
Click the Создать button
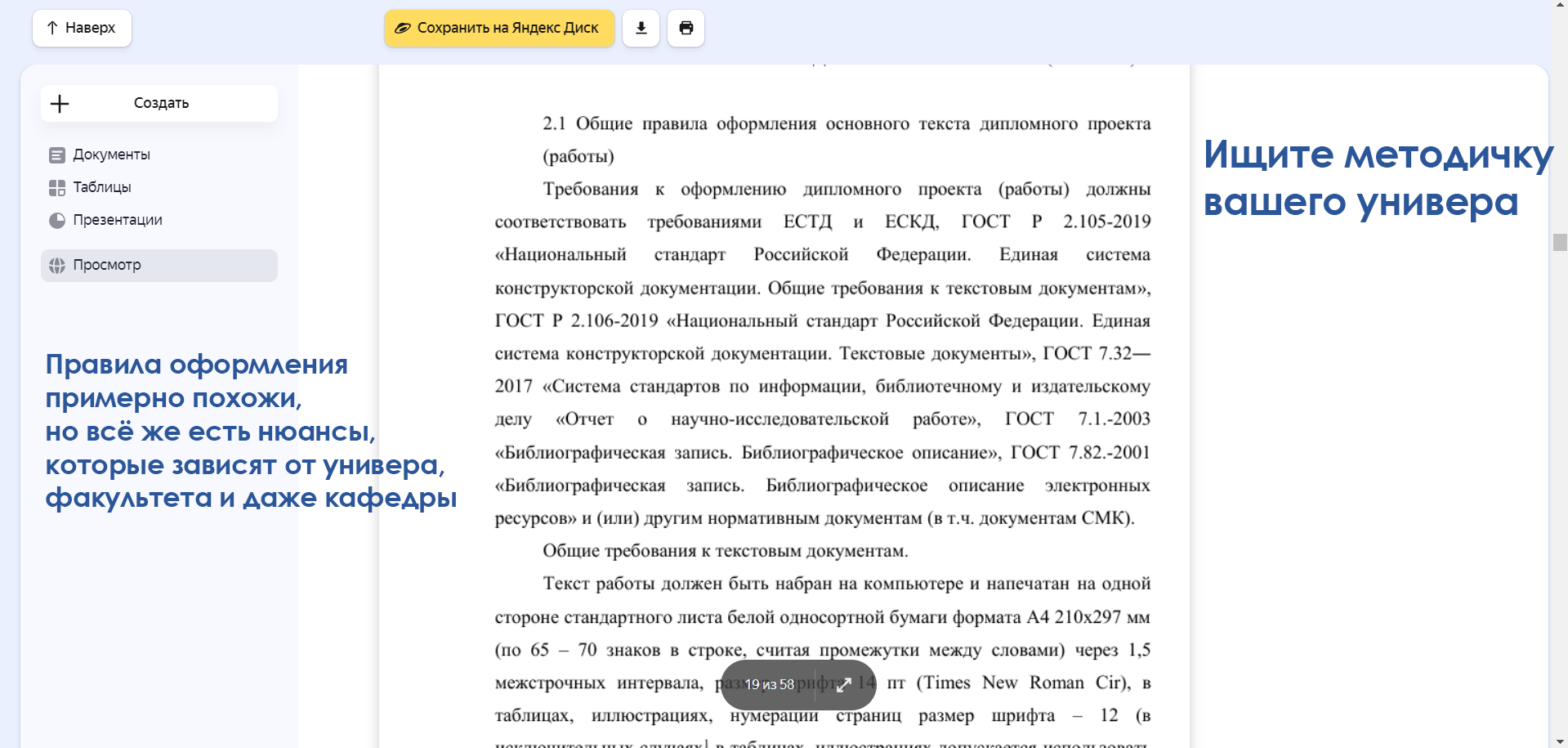159,103
